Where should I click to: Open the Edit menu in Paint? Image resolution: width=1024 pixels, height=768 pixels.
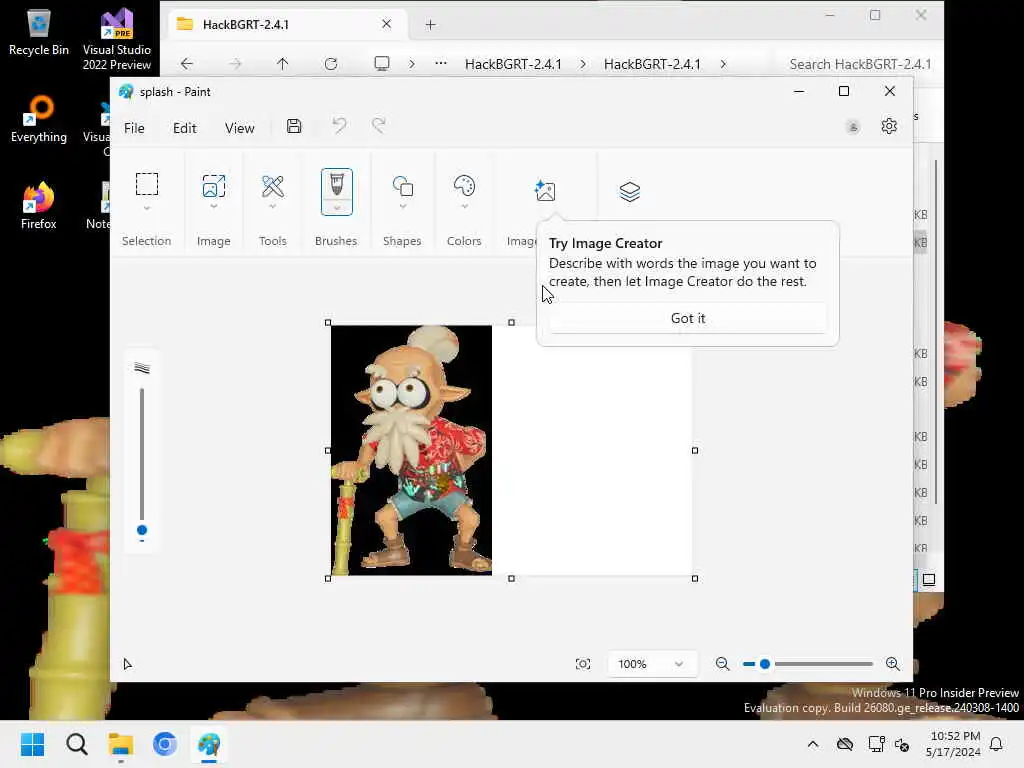click(185, 128)
